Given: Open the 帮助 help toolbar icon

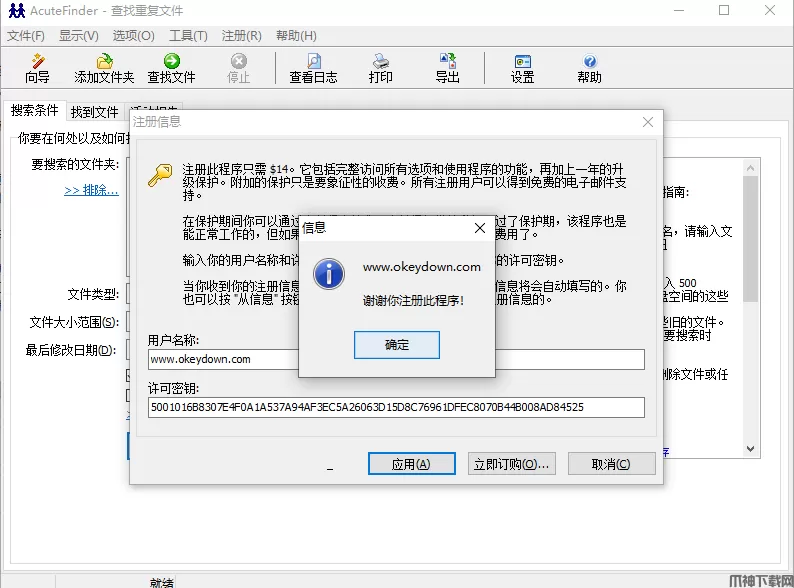Looking at the screenshot, I should pyautogui.click(x=589, y=68).
